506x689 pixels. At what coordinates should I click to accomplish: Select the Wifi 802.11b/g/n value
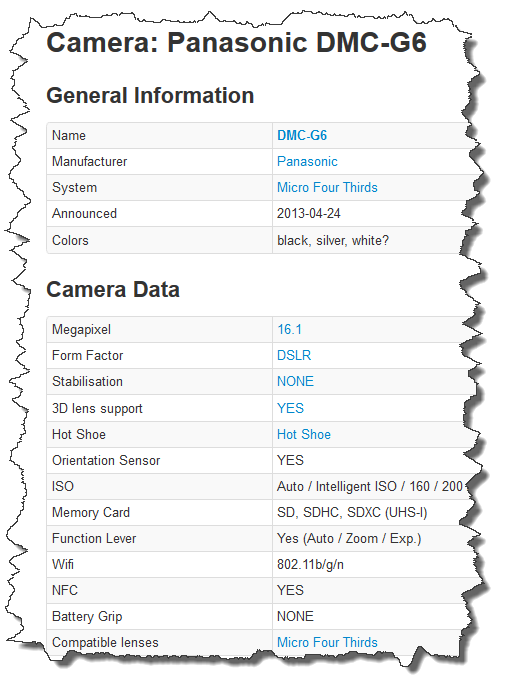tap(310, 564)
